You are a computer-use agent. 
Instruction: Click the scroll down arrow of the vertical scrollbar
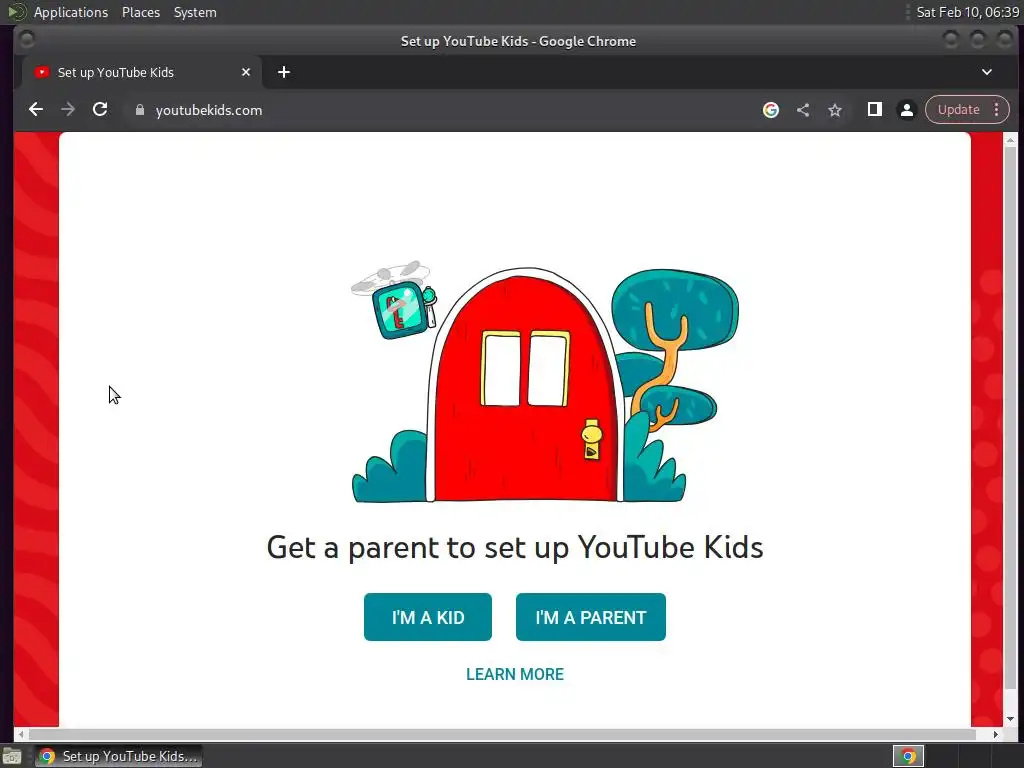(x=1010, y=718)
